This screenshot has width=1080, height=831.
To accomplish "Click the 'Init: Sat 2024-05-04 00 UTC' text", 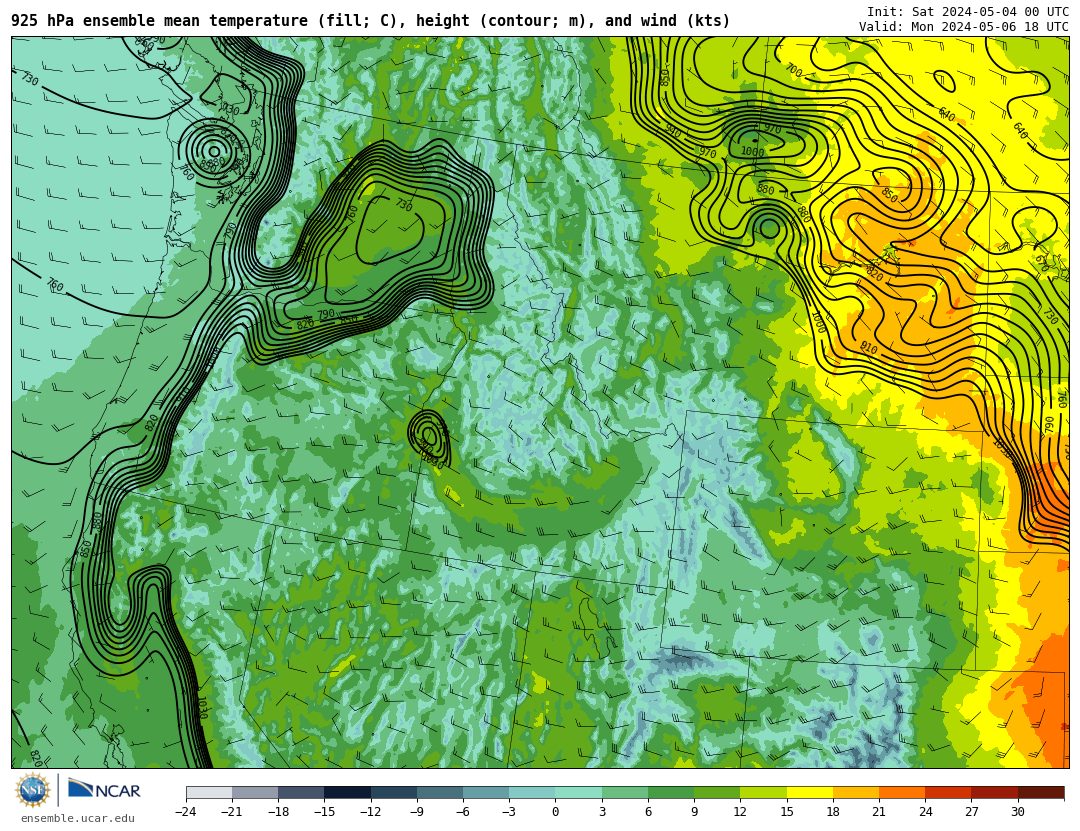I will pyautogui.click(x=968, y=12).
